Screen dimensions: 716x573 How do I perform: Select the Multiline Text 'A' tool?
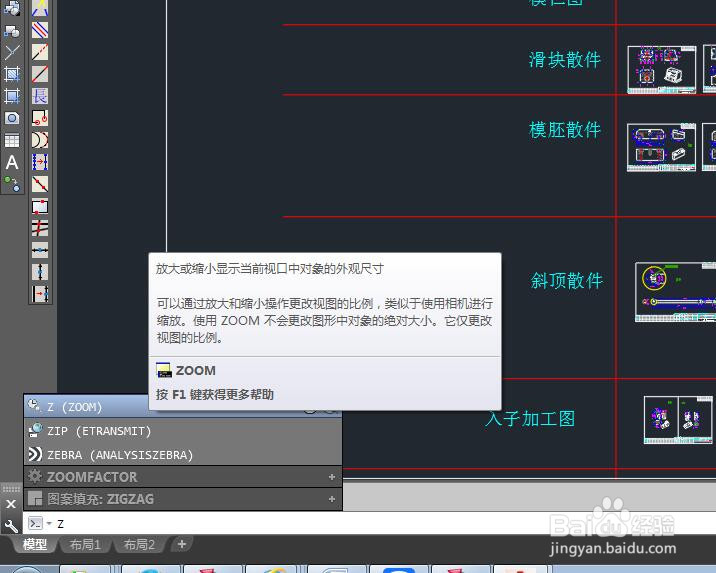[x=12, y=162]
